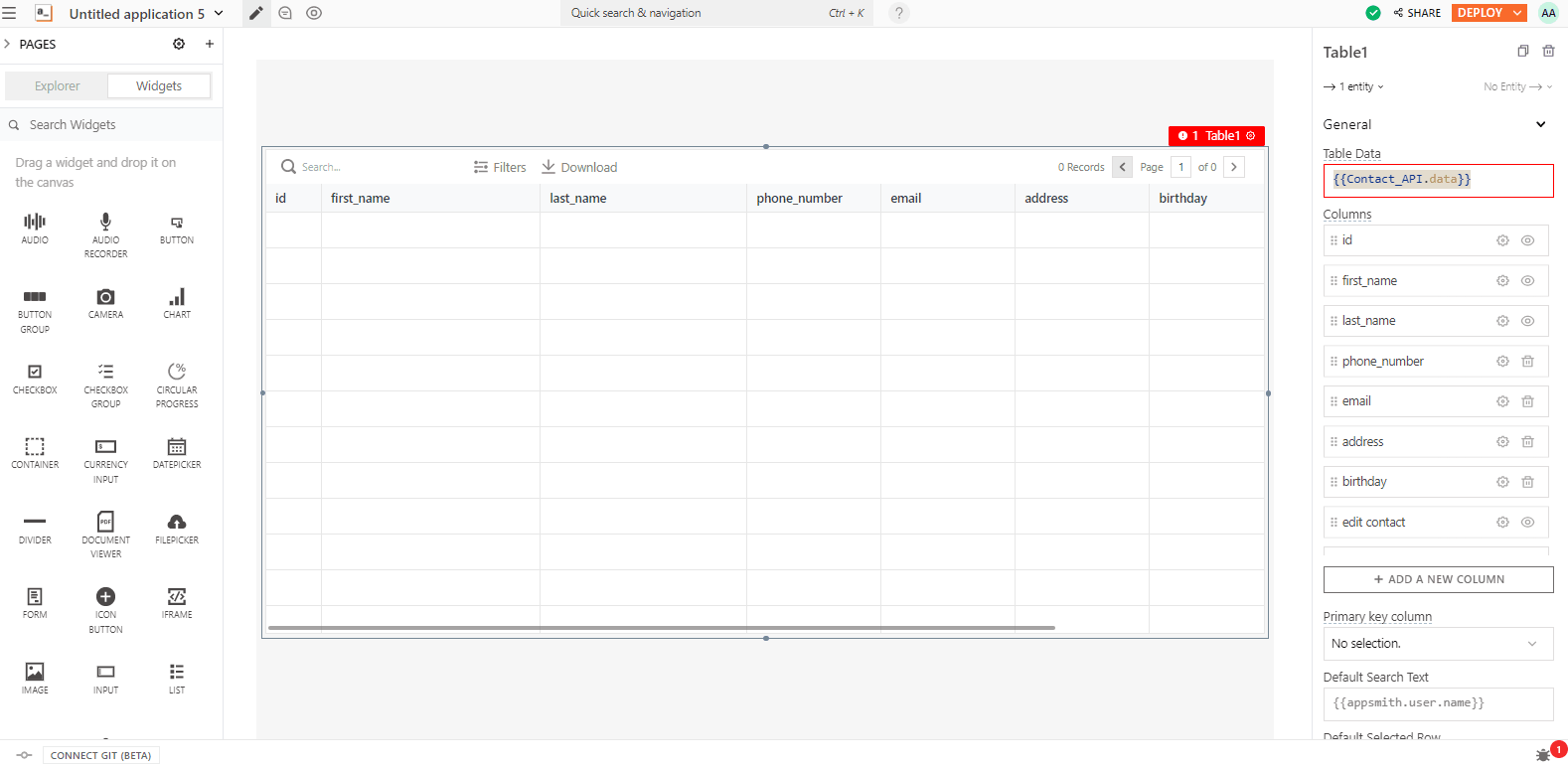
Task: Switch to the Widgets tab
Action: 159,86
